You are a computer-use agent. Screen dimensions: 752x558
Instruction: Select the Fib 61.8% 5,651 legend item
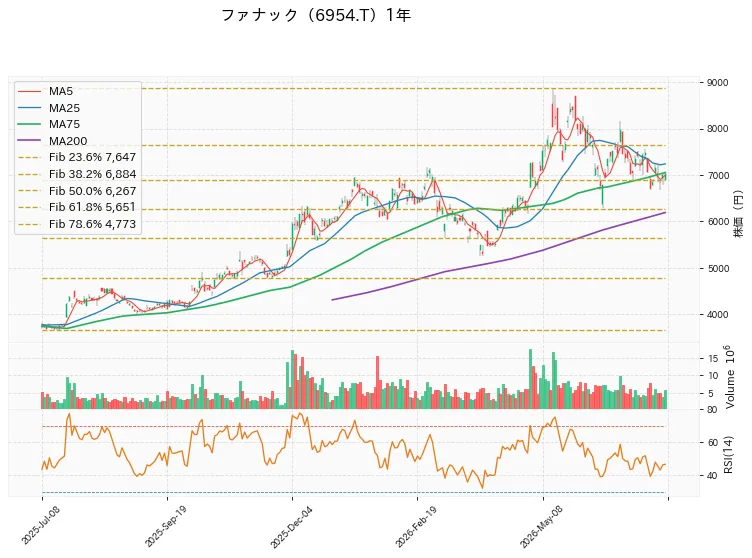pyautogui.click(x=77, y=207)
